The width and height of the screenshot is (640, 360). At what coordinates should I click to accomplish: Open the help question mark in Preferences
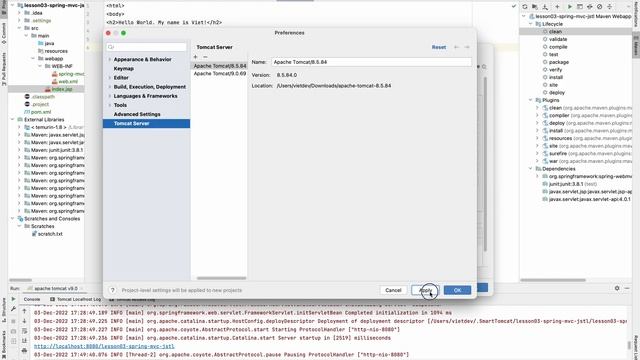112,290
